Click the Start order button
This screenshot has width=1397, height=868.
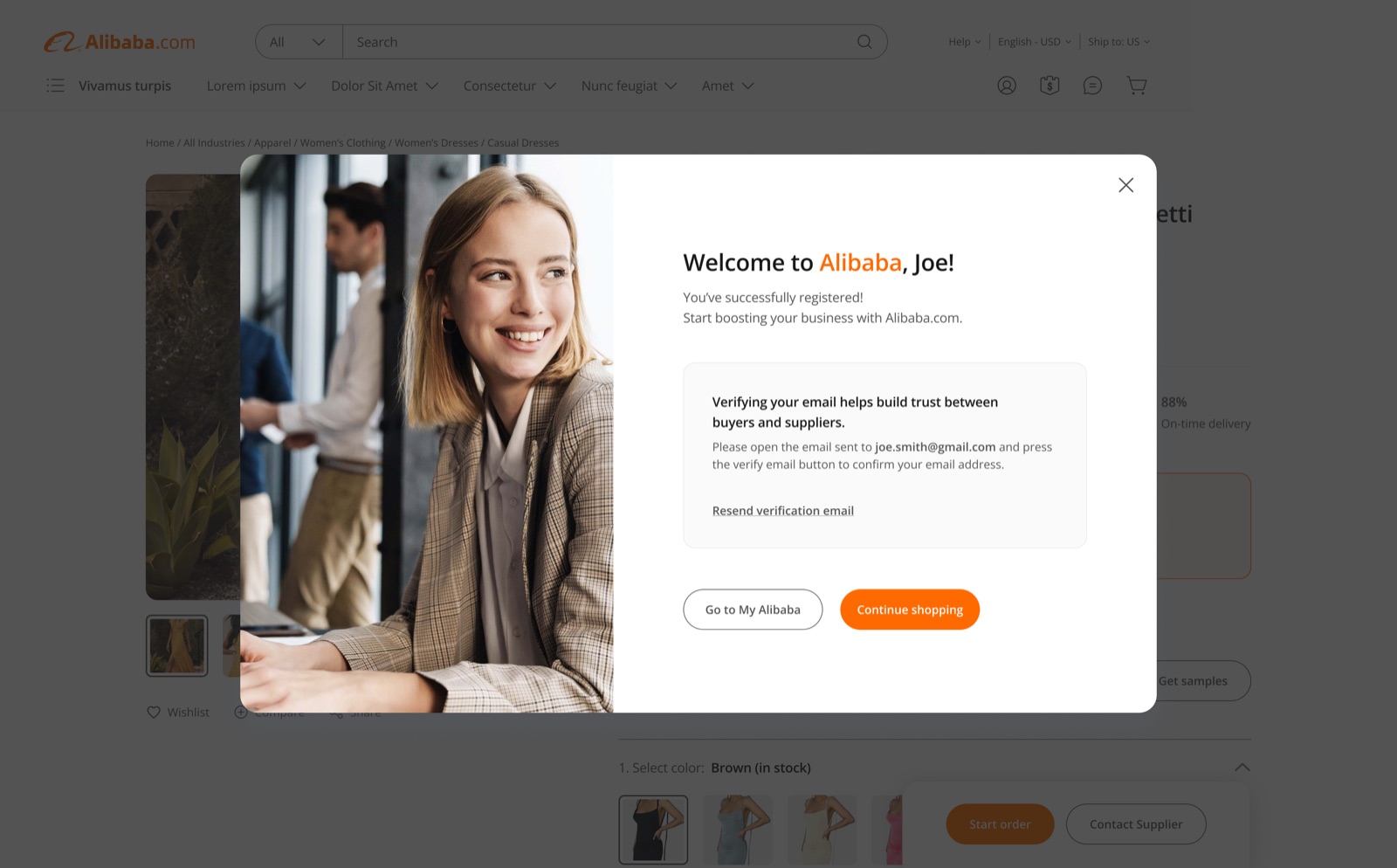(x=1000, y=824)
